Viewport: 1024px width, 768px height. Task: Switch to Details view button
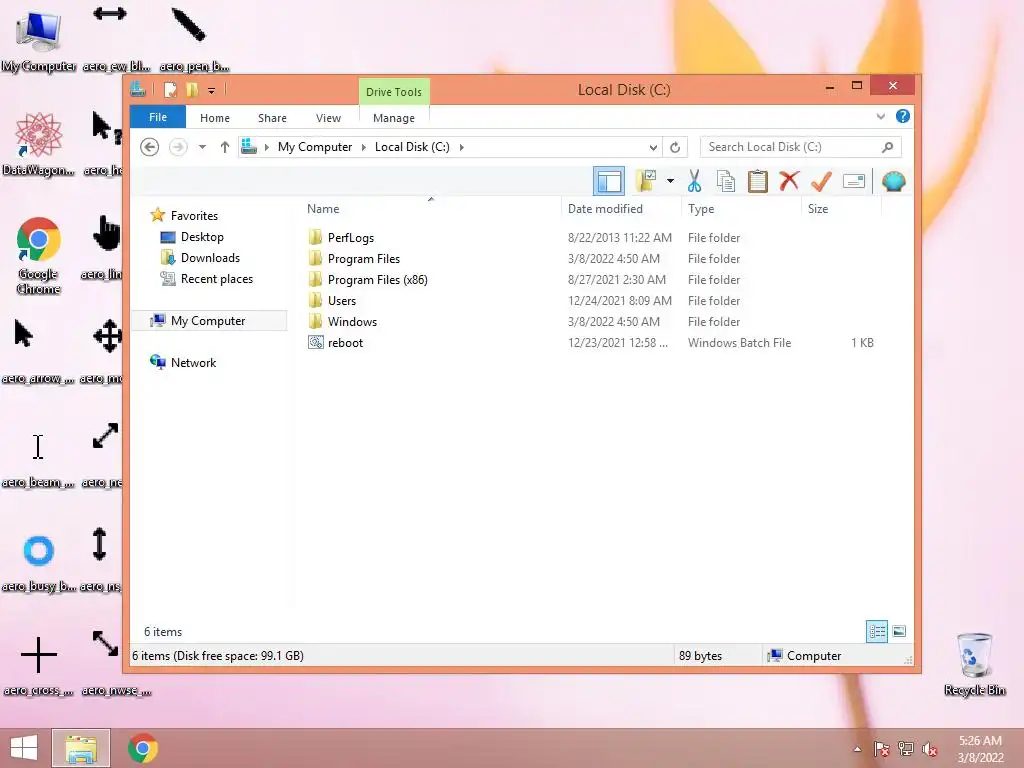pyautogui.click(x=876, y=632)
